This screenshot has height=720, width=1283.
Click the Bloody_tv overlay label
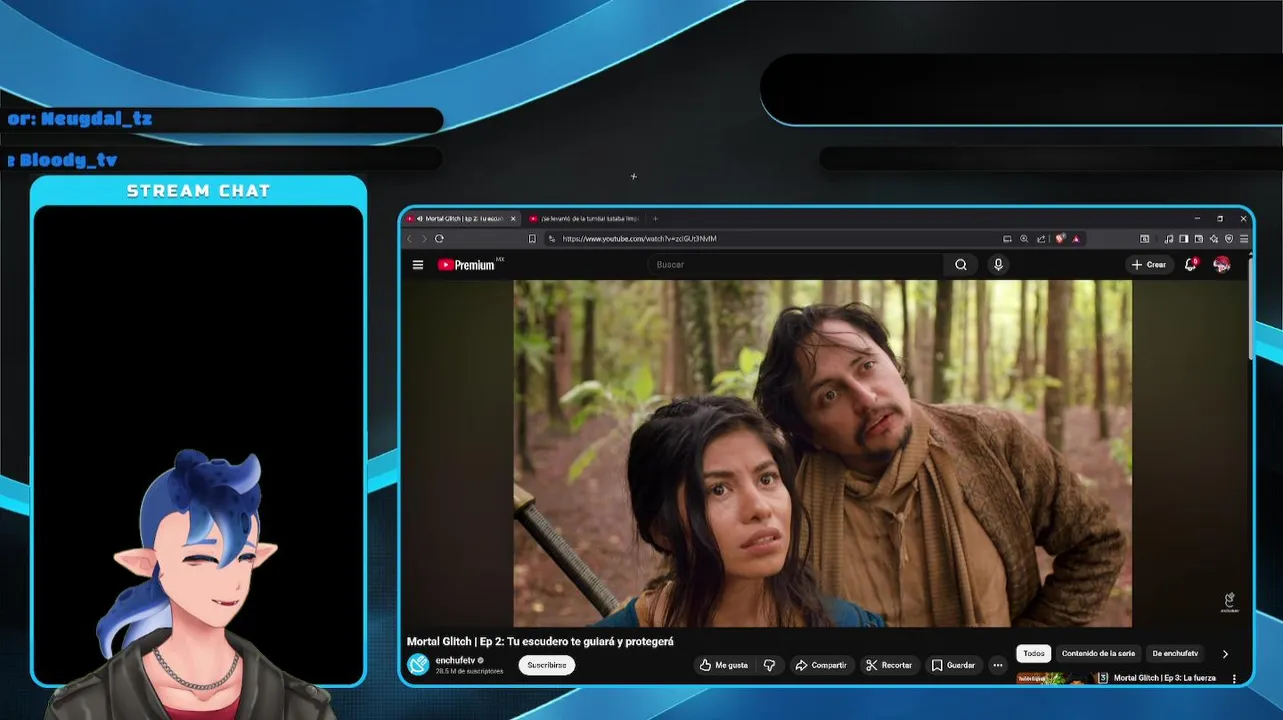click(x=68, y=160)
